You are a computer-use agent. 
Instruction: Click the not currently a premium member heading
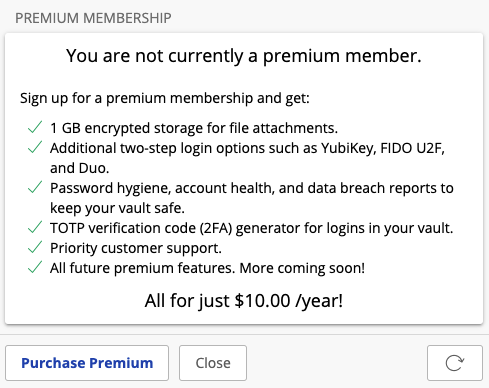coord(244,56)
